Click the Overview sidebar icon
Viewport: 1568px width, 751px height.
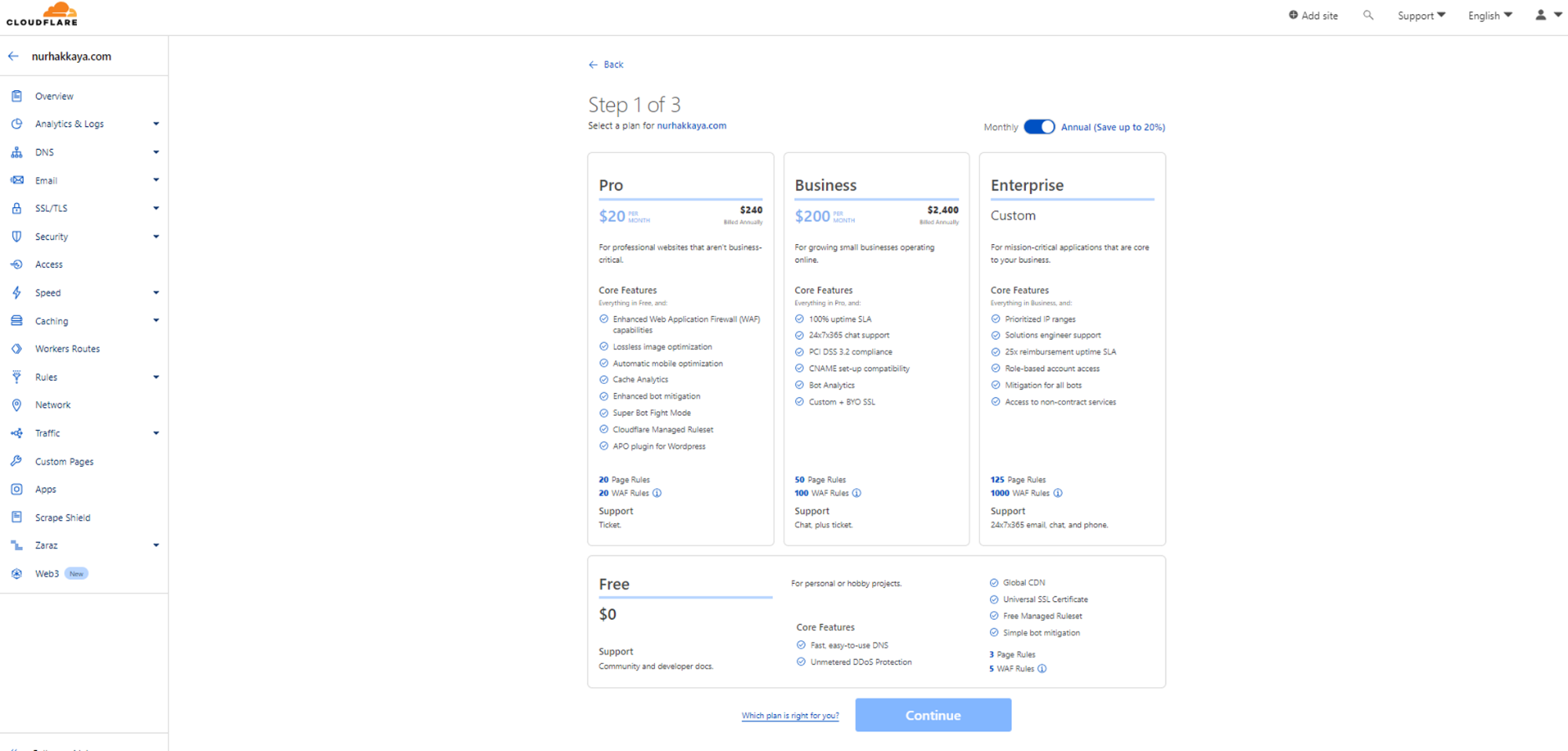coord(16,96)
